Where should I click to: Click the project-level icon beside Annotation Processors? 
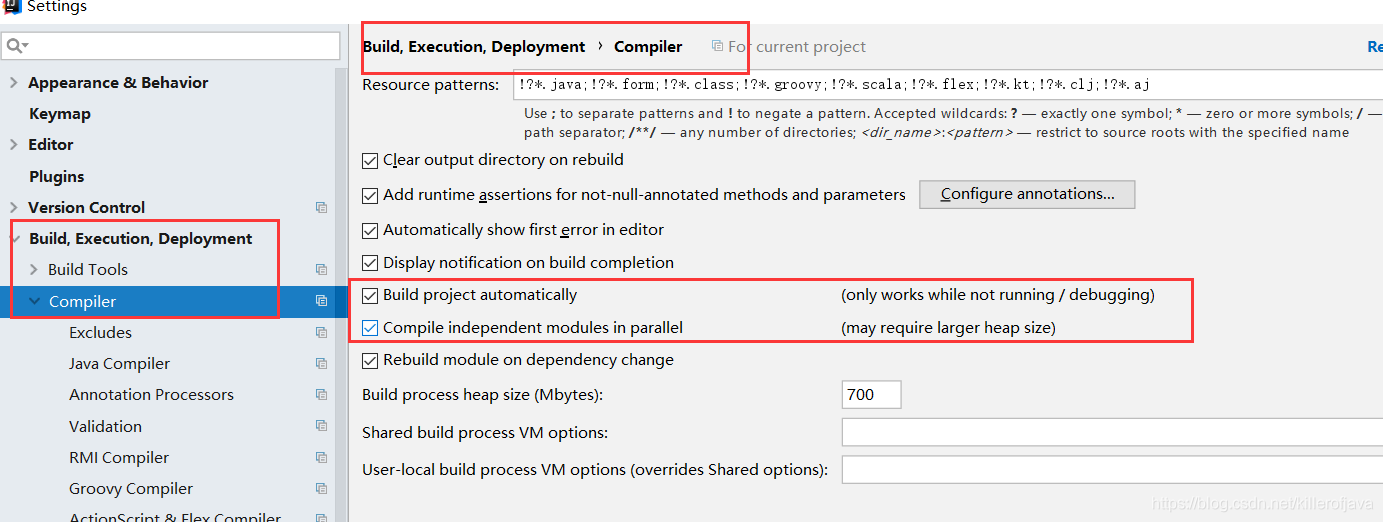pyautogui.click(x=321, y=395)
